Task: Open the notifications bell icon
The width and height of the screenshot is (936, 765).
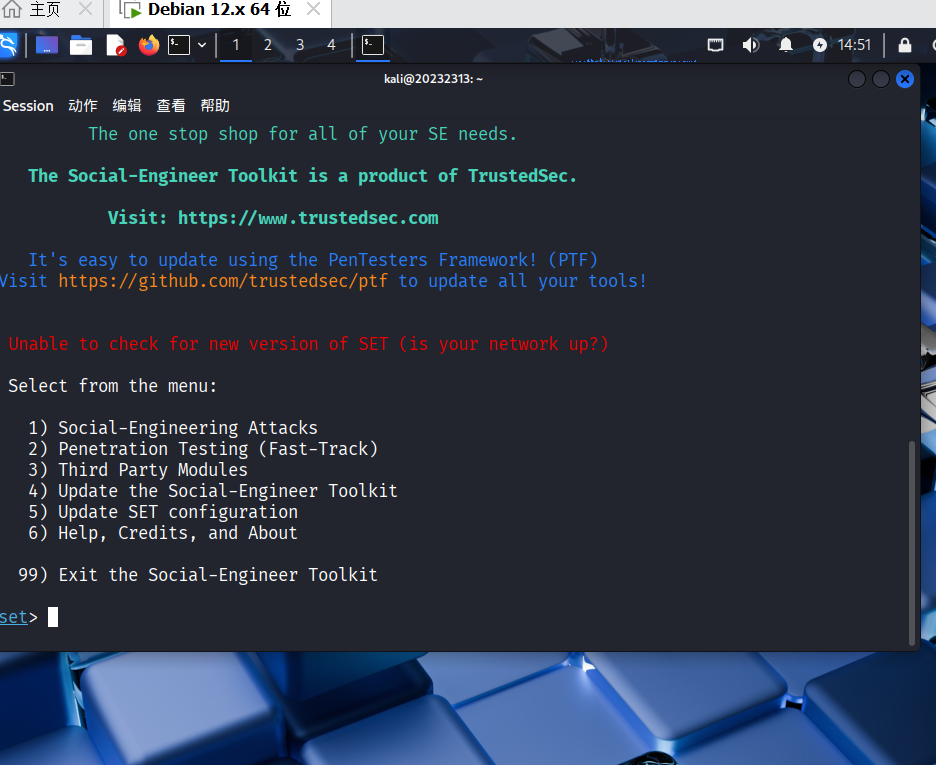Action: click(x=786, y=45)
